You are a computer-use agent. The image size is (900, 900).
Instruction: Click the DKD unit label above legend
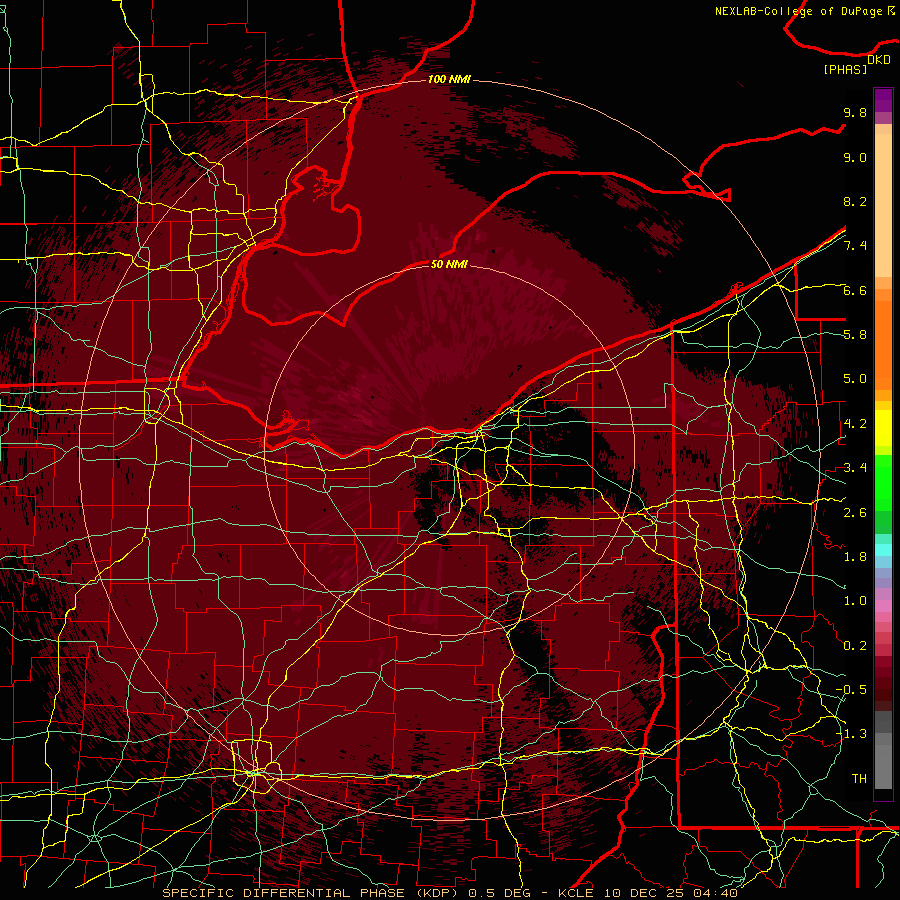879,60
